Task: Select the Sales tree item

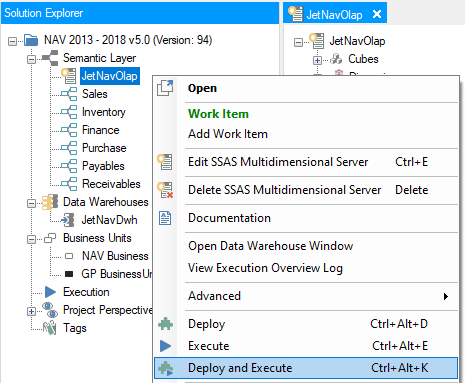Action: pos(95,94)
